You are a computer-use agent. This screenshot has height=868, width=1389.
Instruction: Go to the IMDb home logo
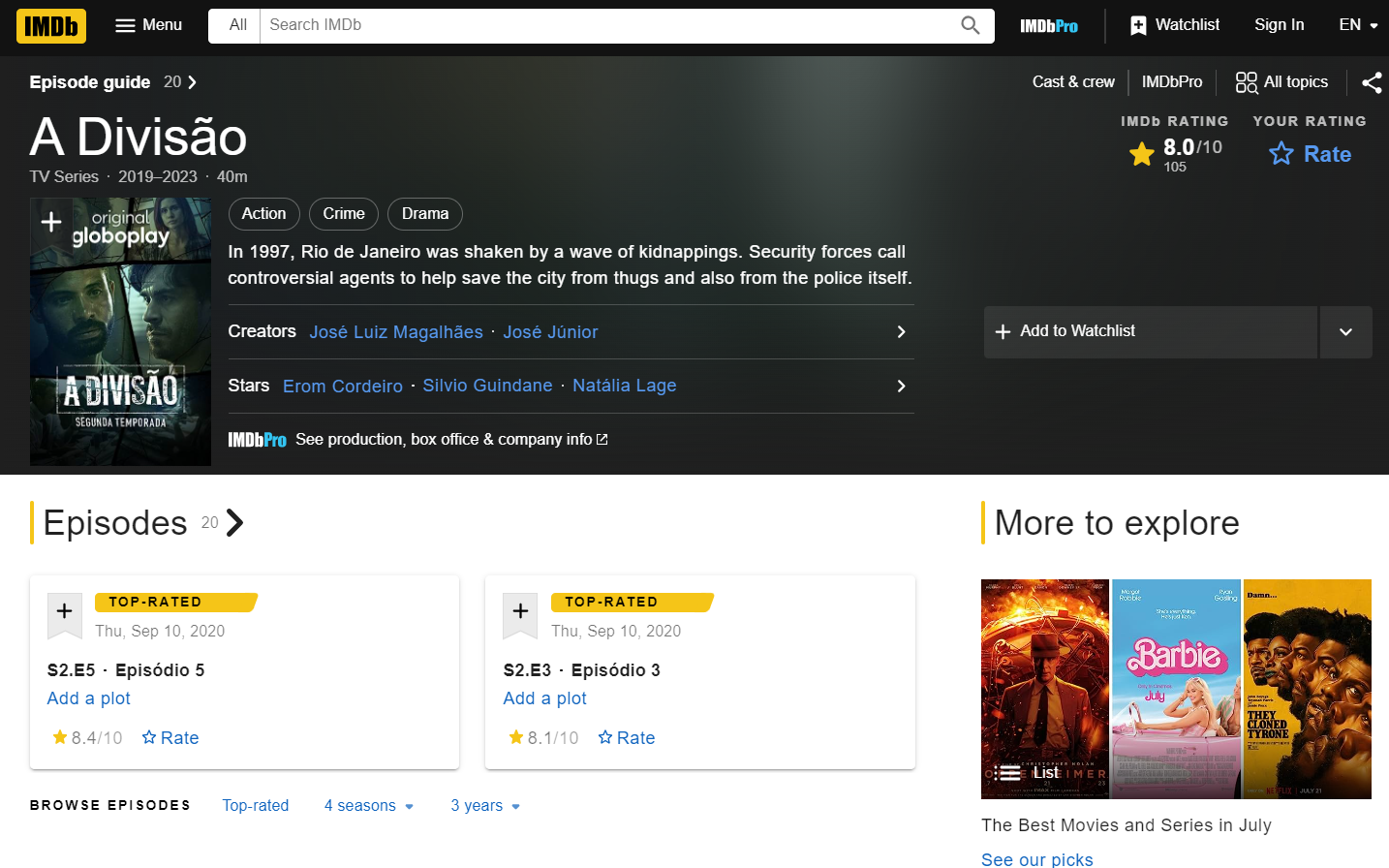pos(51,26)
